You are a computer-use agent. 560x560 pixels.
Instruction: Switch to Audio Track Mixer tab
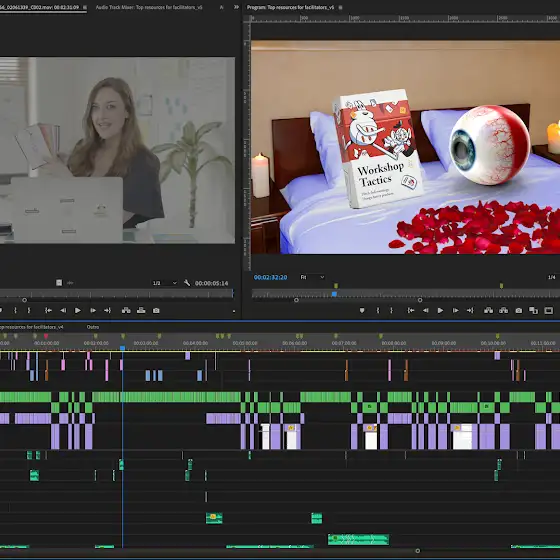149,7
